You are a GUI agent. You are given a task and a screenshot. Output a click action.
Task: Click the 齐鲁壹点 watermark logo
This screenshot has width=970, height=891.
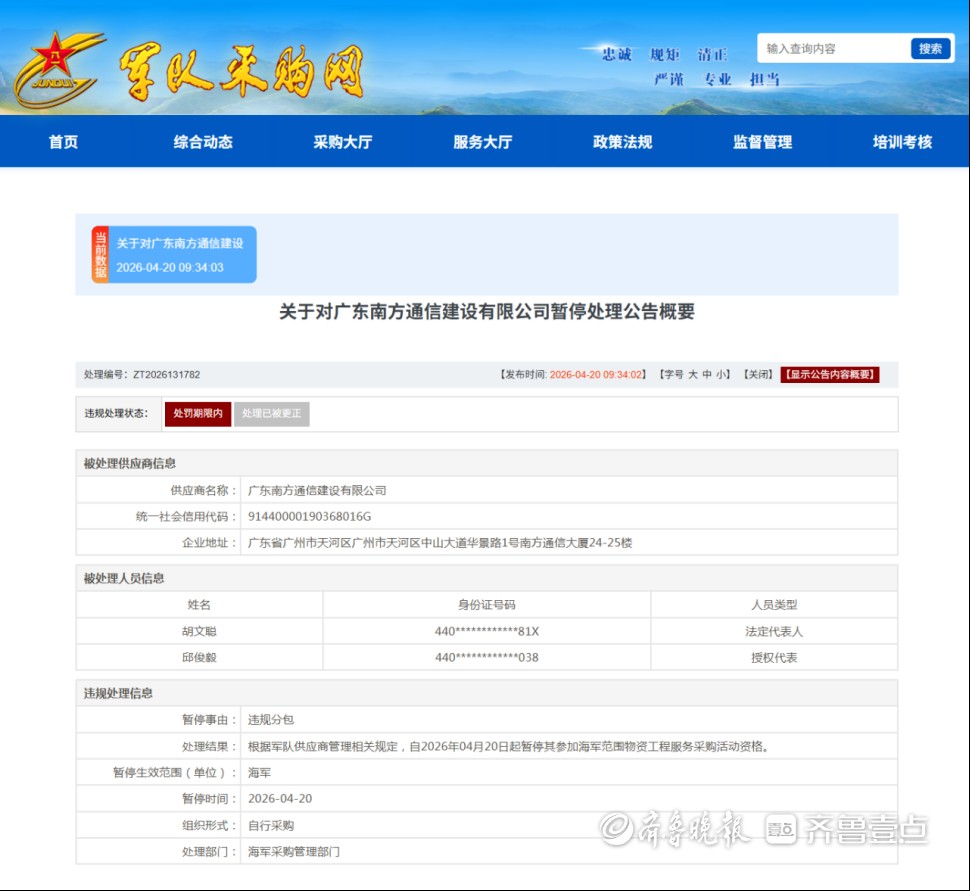click(x=848, y=828)
